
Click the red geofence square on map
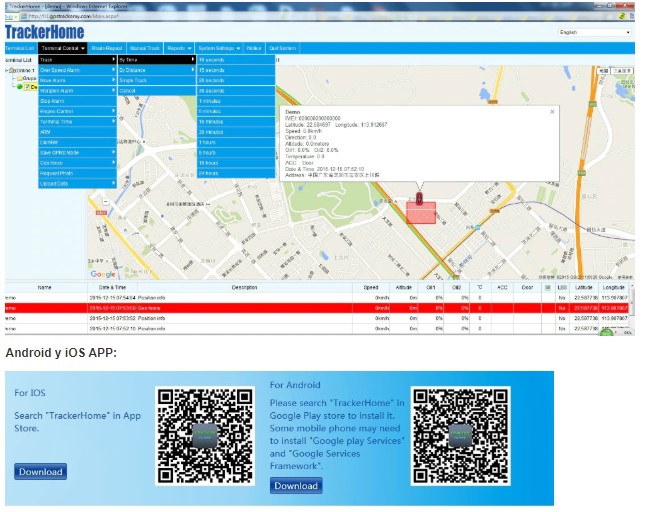(x=421, y=213)
